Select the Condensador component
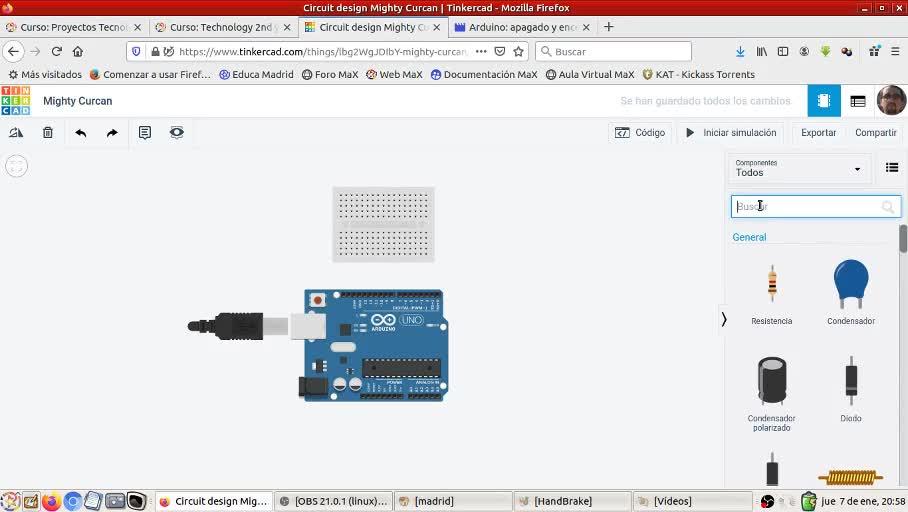908x512 pixels. [851, 292]
